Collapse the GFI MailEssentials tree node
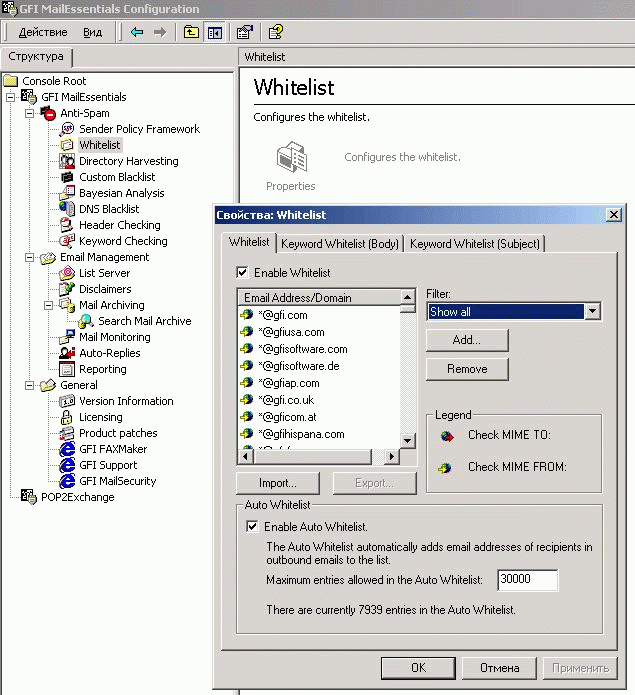Screen dimensions: 635x695 click(10, 97)
